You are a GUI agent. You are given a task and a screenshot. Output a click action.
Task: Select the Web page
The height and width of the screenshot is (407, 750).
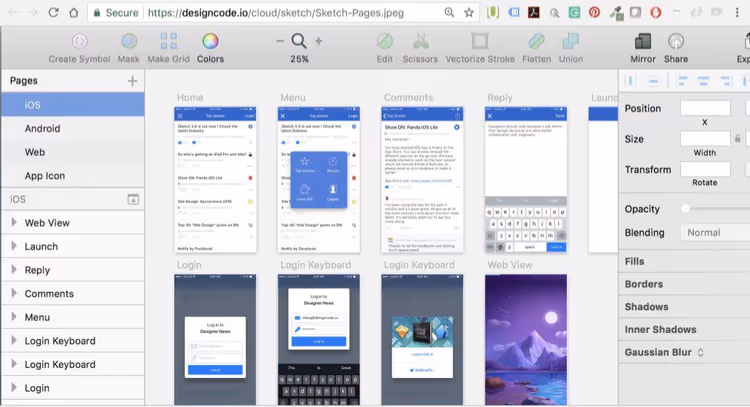click(73, 152)
